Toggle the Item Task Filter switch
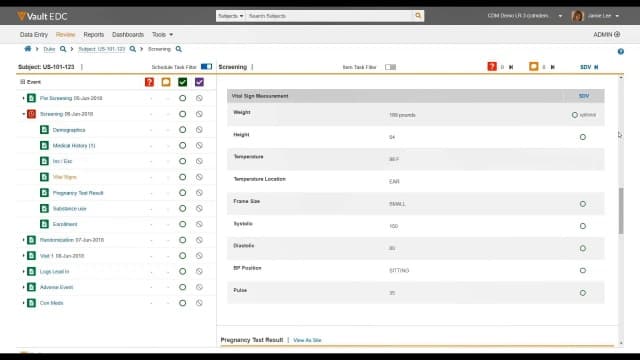This screenshot has width=640, height=360. (x=390, y=67)
